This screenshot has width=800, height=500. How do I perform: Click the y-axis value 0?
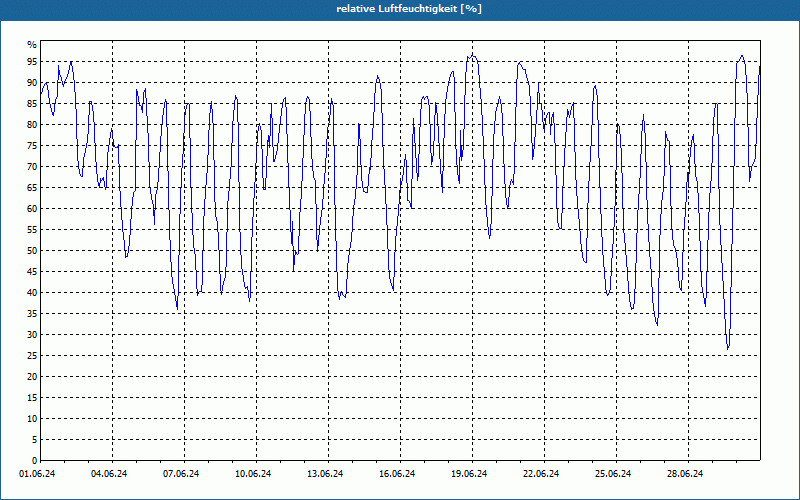35,461
